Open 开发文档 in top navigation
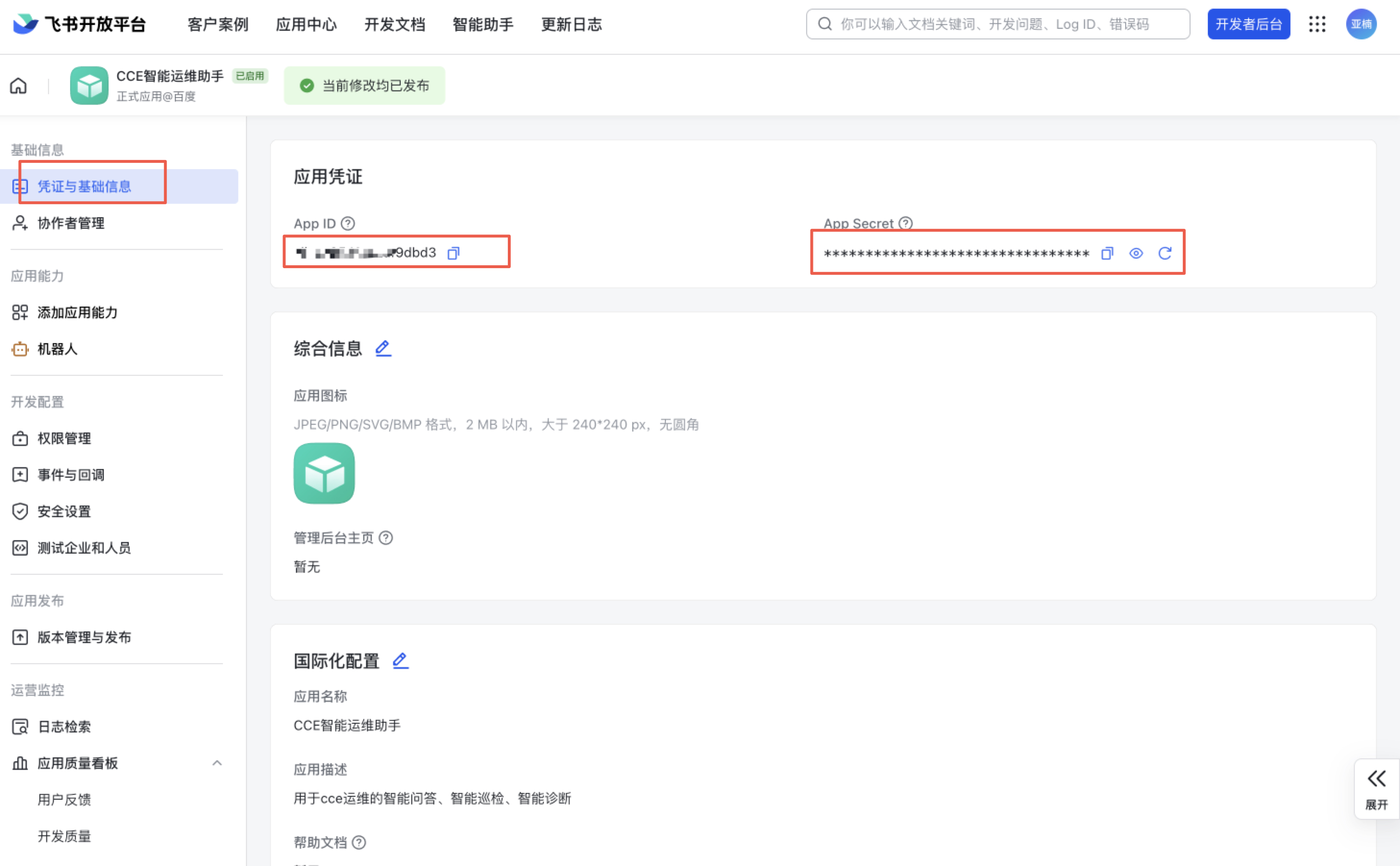 (394, 25)
